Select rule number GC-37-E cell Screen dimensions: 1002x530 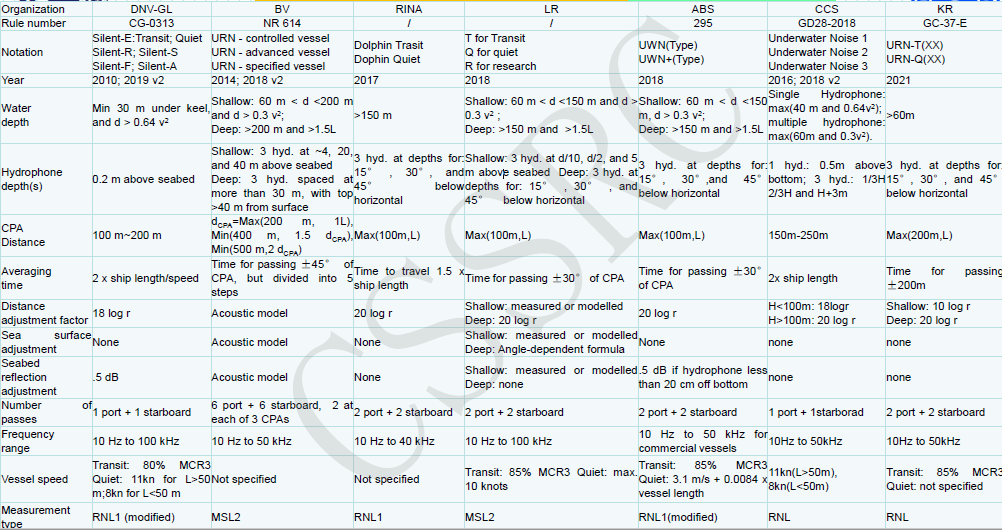(x=944, y=24)
